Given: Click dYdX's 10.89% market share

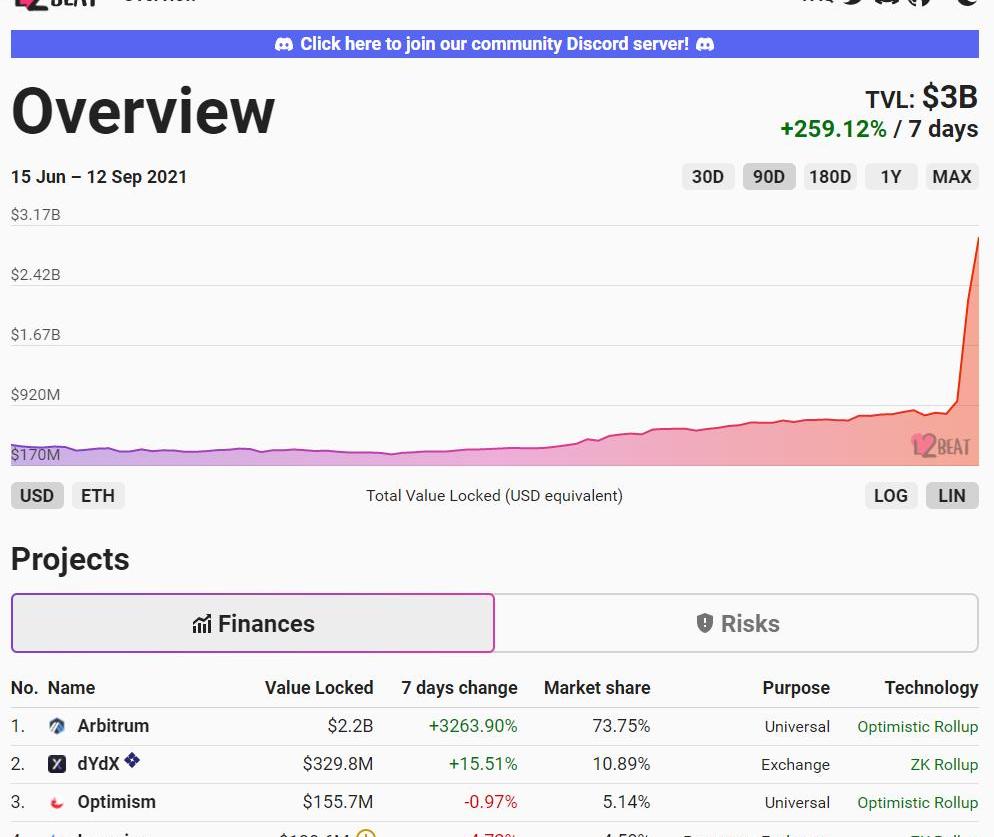Looking at the screenshot, I should coord(621,764).
